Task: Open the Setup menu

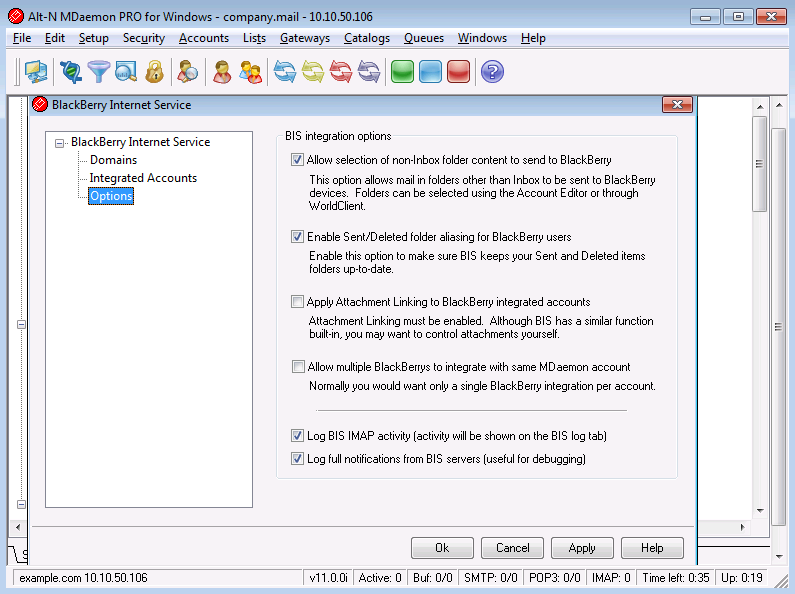Action: pos(94,38)
